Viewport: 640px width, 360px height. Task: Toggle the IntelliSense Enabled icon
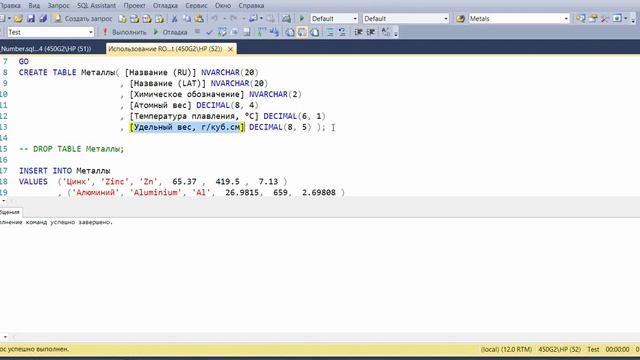point(247,32)
